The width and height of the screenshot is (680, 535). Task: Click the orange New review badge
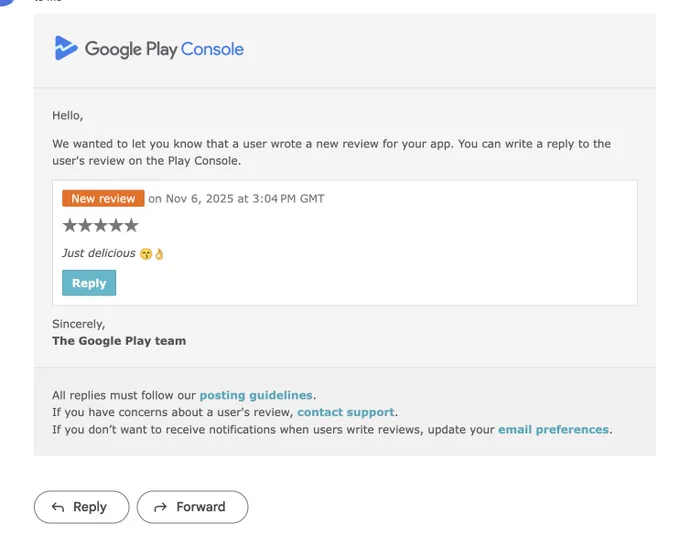point(103,198)
